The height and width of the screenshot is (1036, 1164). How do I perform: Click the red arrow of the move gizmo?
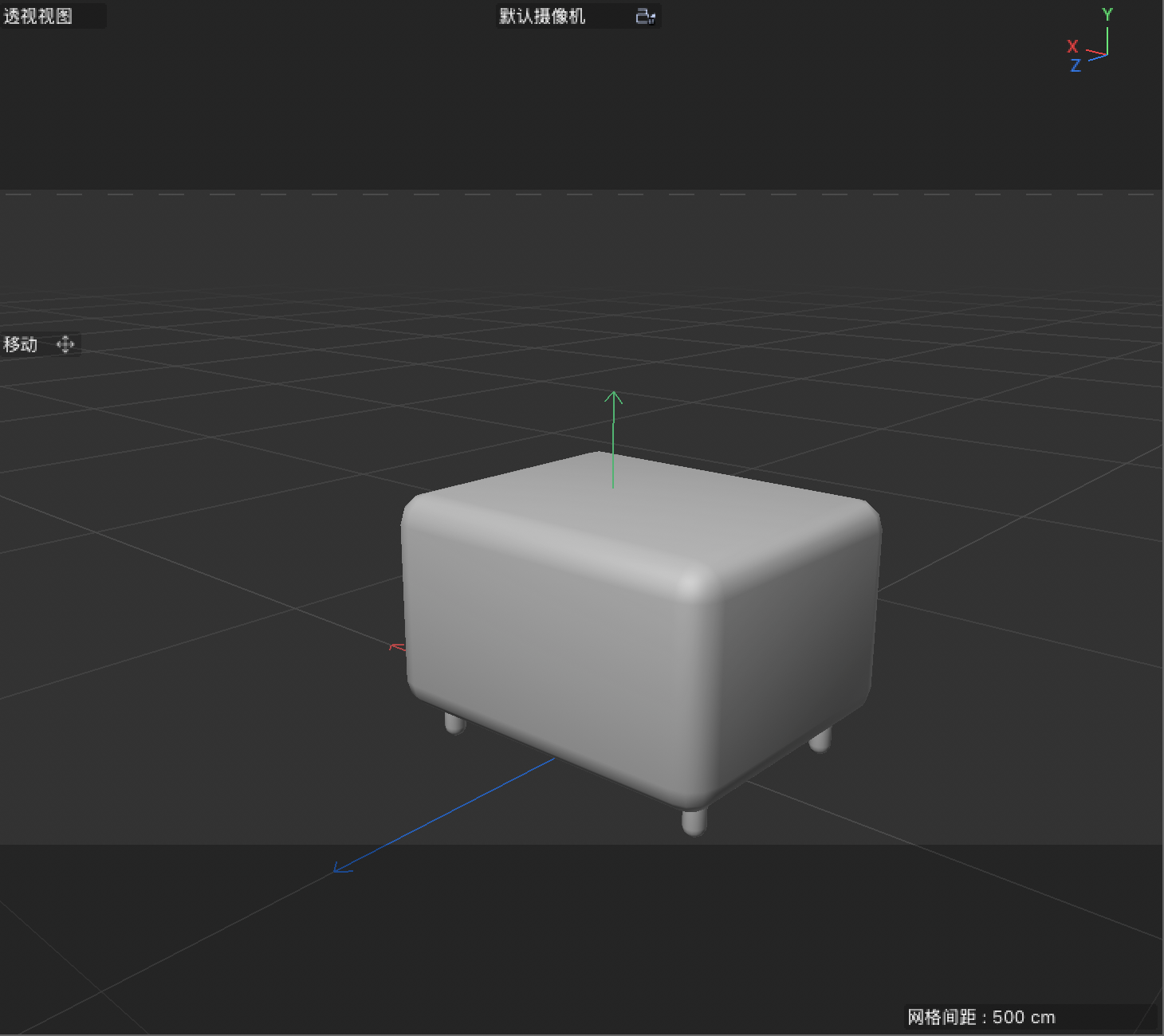coord(395,646)
